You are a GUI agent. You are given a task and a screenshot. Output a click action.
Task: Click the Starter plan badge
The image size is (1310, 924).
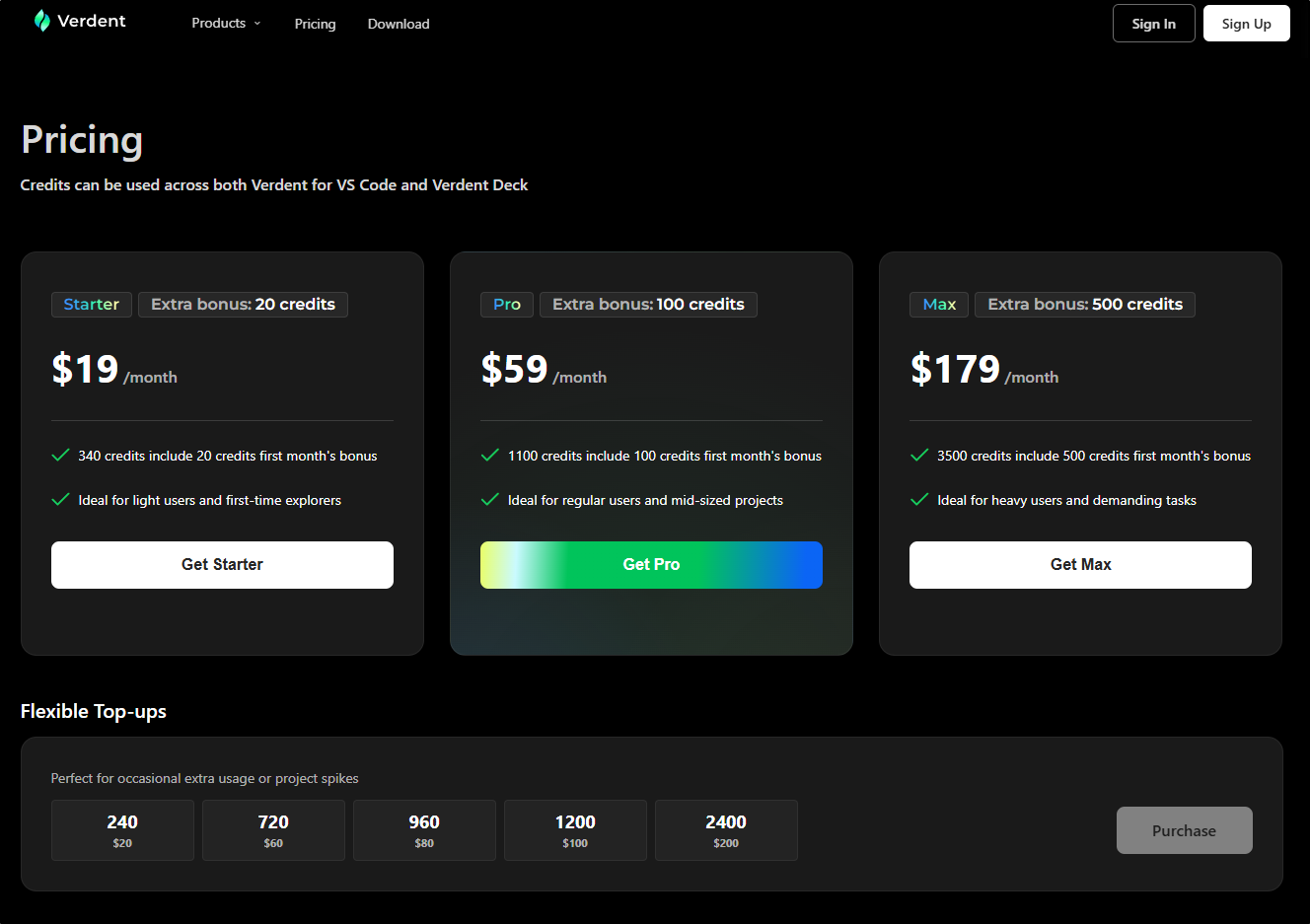coord(92,305)
